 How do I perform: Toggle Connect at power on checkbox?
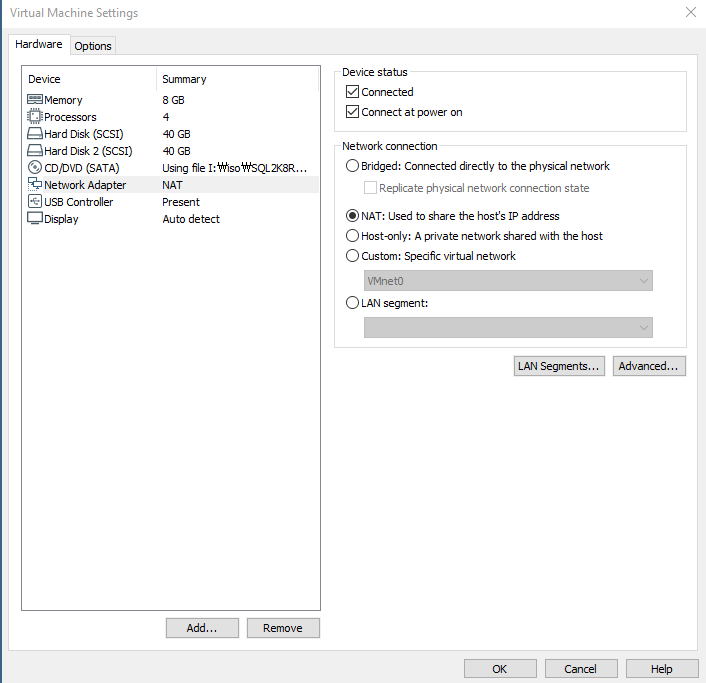352,112
